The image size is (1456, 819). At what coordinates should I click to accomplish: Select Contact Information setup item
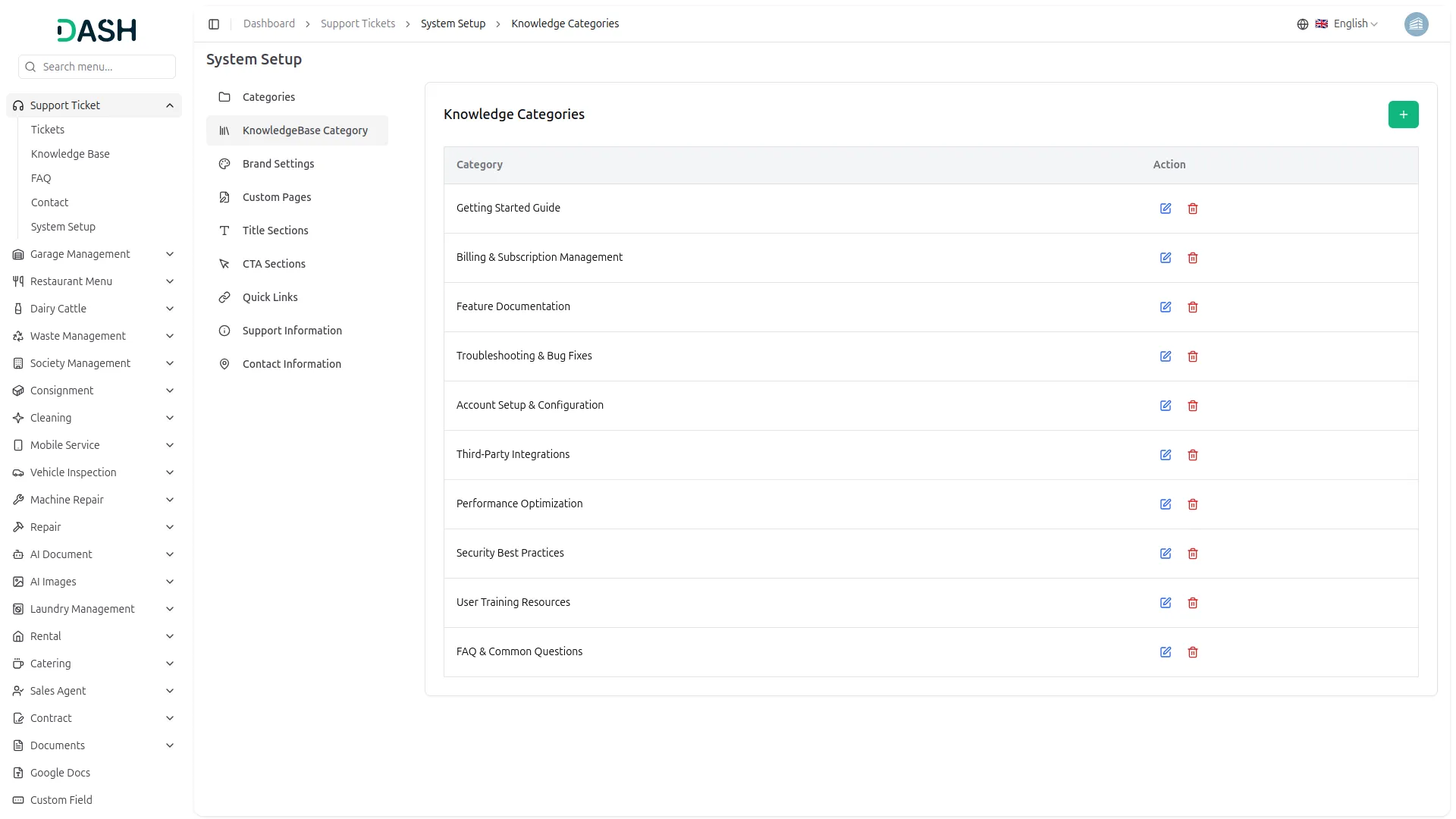coord(291,364)
